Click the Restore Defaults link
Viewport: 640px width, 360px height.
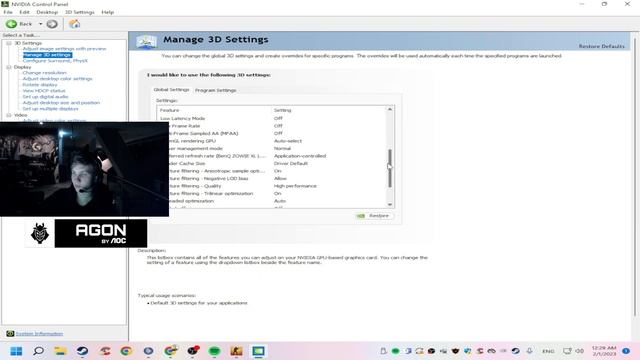tap(601, 46)
